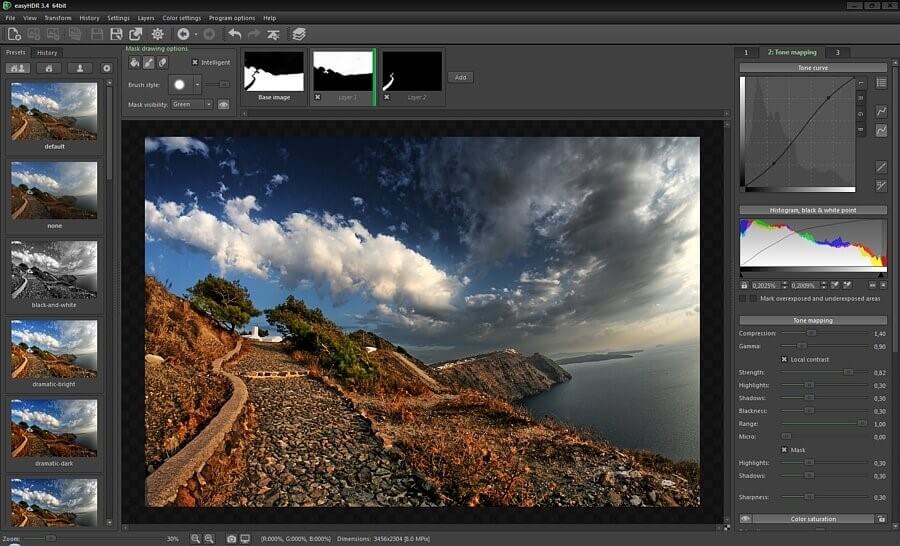Viewport: 900px width, 546px height.
Task: Click black point percentage stepper arrows
Action: click(x=784, y=285)
